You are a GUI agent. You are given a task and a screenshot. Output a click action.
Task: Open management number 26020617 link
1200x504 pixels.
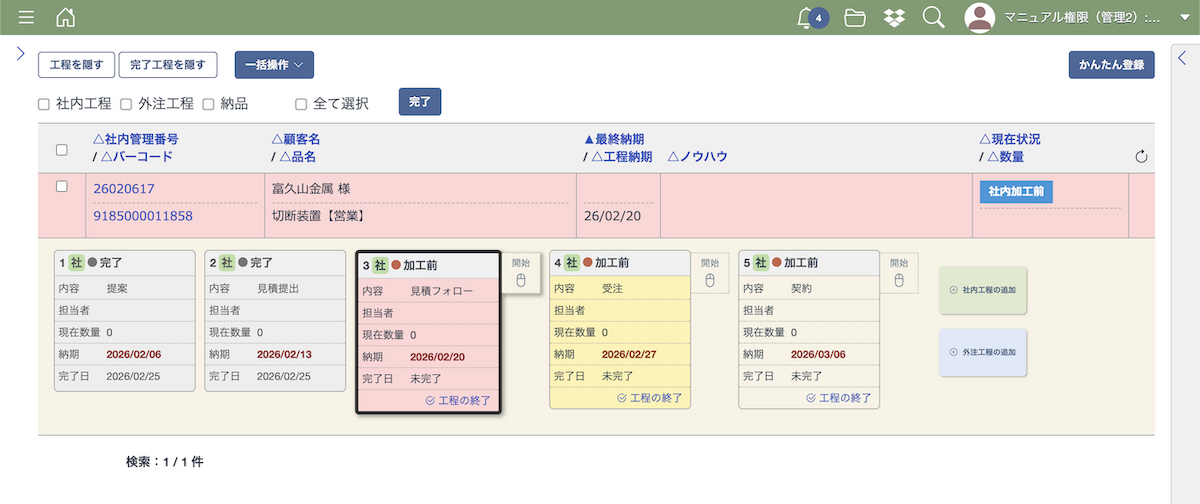(x=124, y=188)
